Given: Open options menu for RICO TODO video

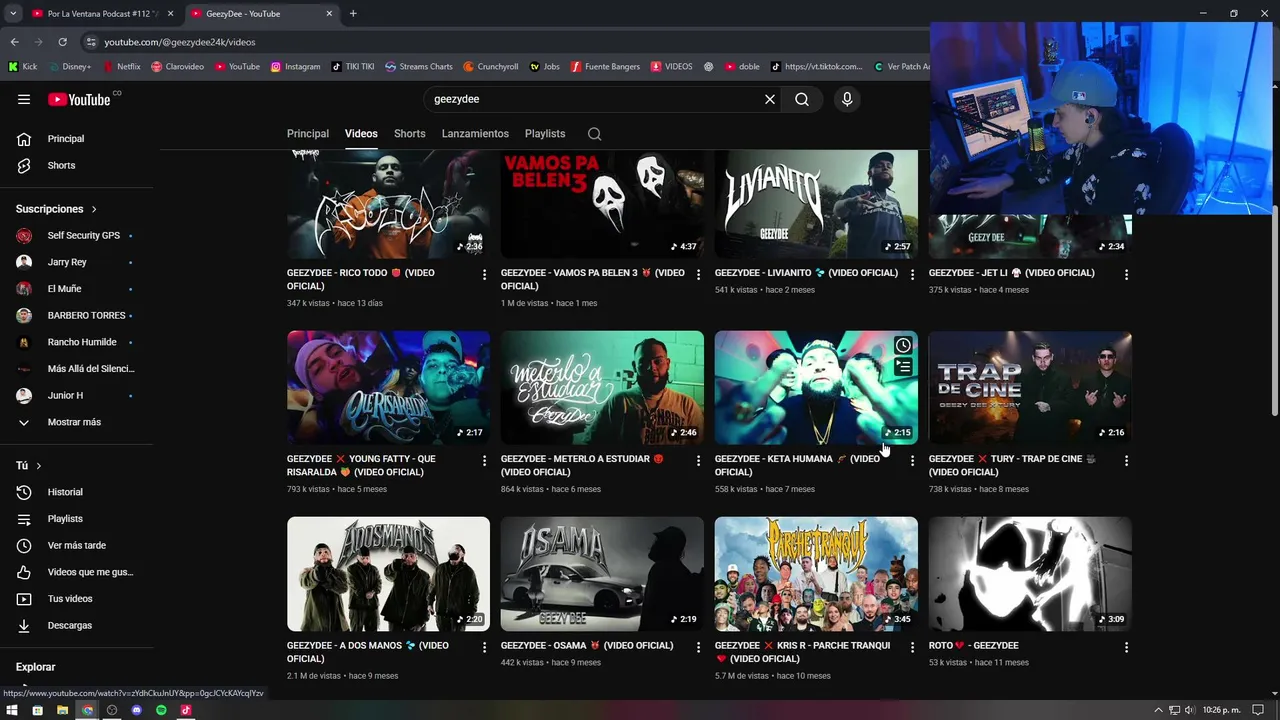Looking at the screenshot, I should point(484,274).
